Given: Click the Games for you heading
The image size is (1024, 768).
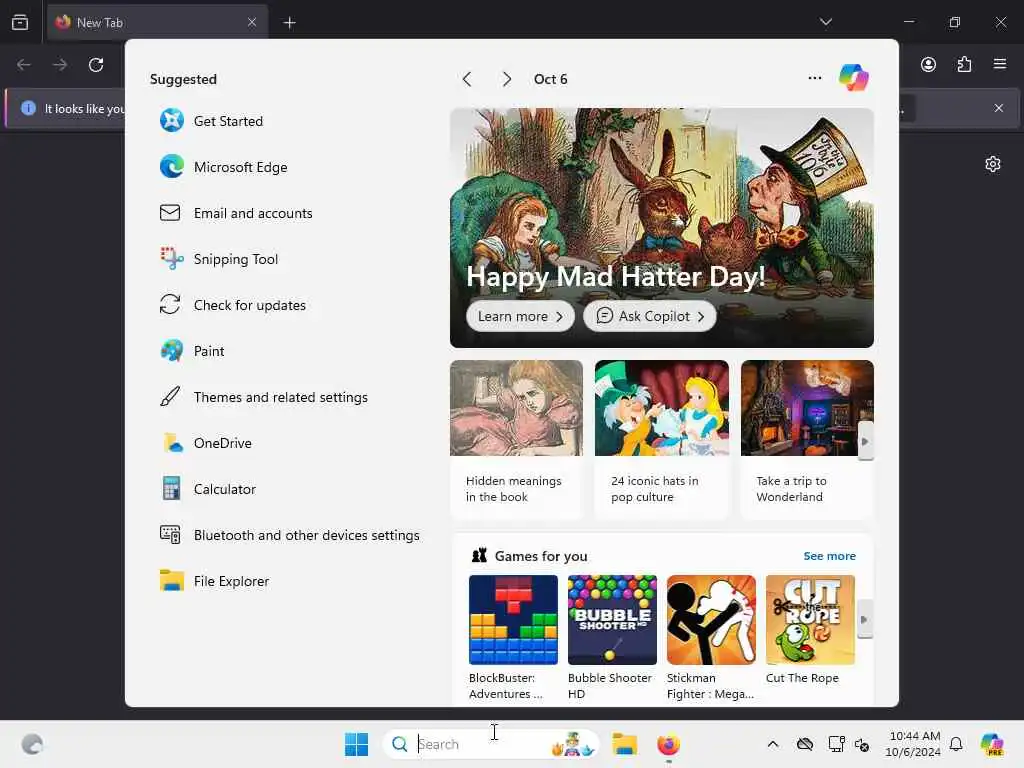Looking at the screenshot, I should (x=541, y=556).
